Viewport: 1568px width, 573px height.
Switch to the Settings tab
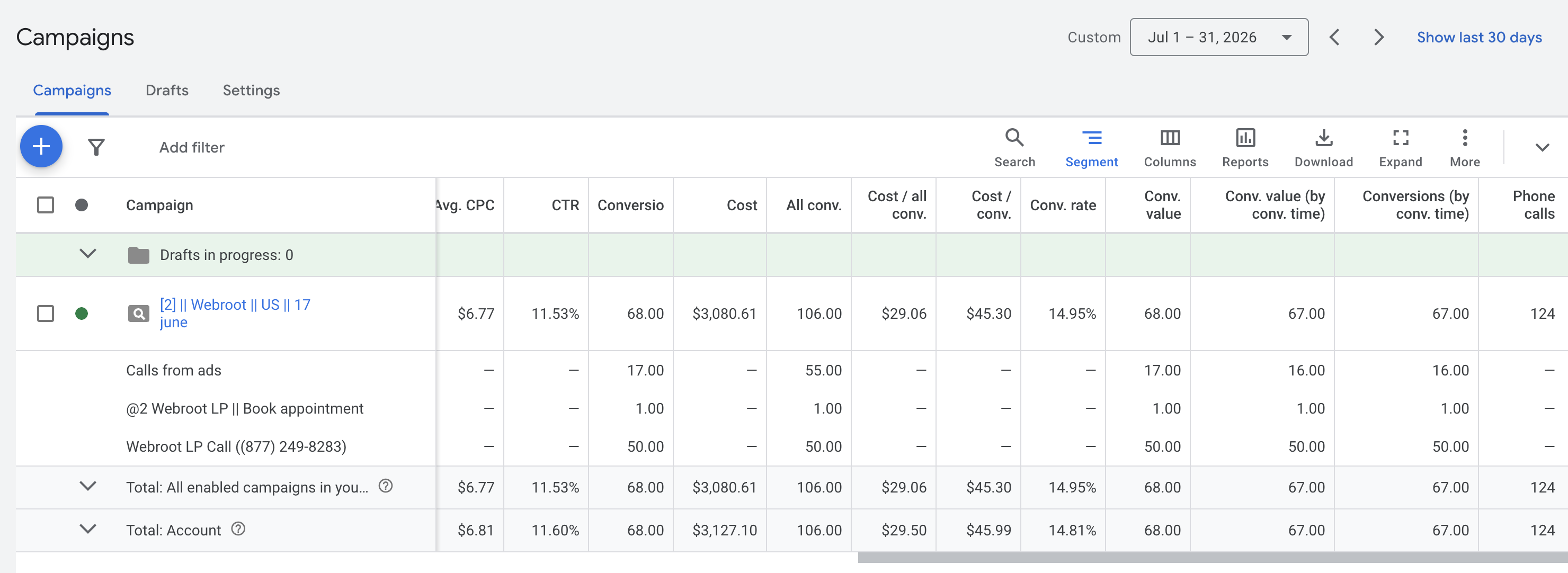coord(251,90)
